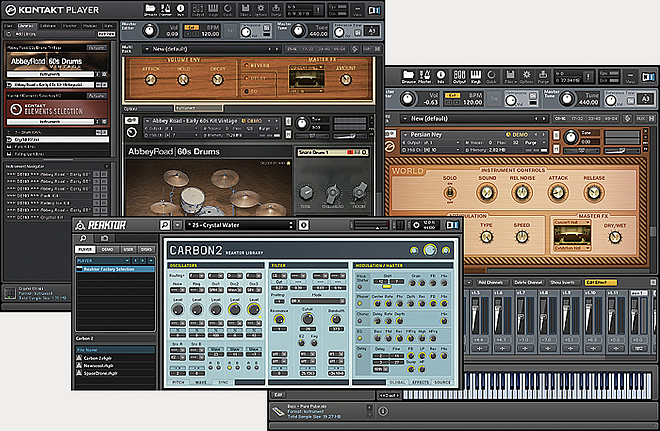Click Delete Channel button in output mixer

click(528, 282)
